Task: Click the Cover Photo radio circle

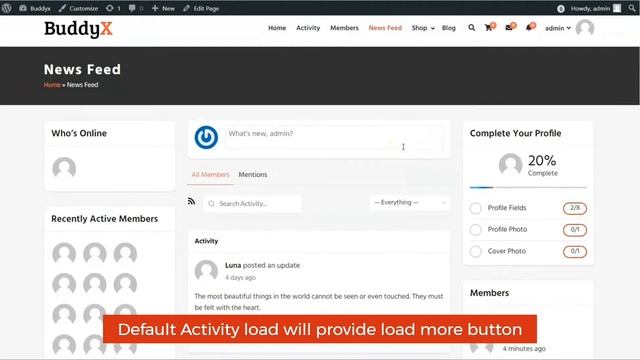Action: (476, 251)
